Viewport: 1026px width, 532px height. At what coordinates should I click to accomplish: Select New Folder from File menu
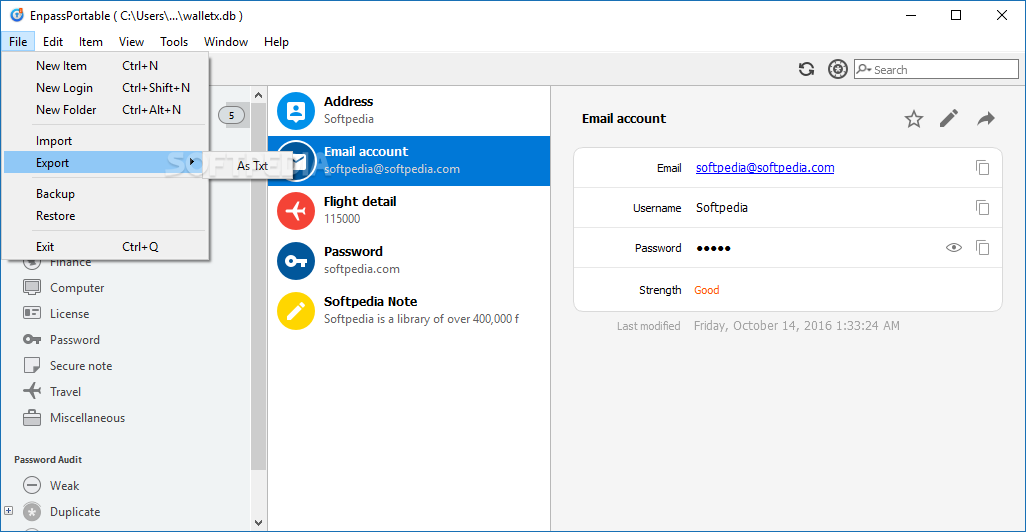106,110
